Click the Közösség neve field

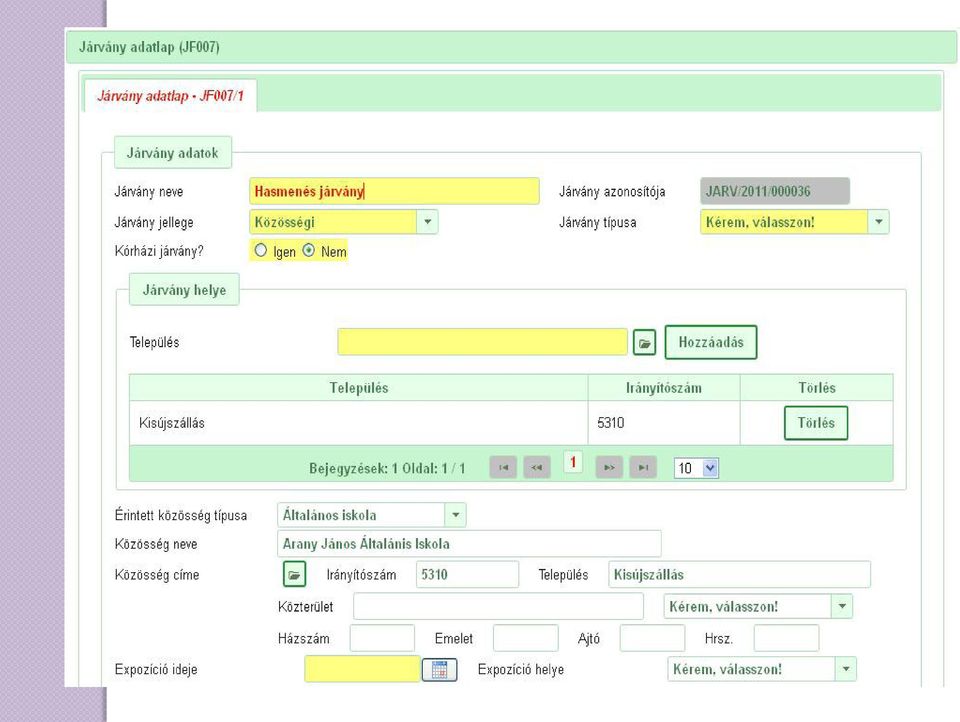(469, 544)
